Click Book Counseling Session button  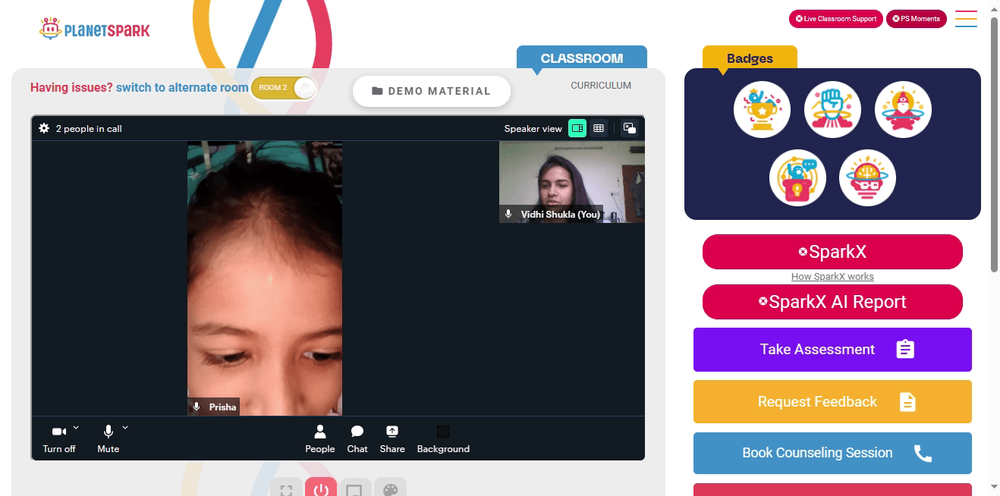point(832,453)
